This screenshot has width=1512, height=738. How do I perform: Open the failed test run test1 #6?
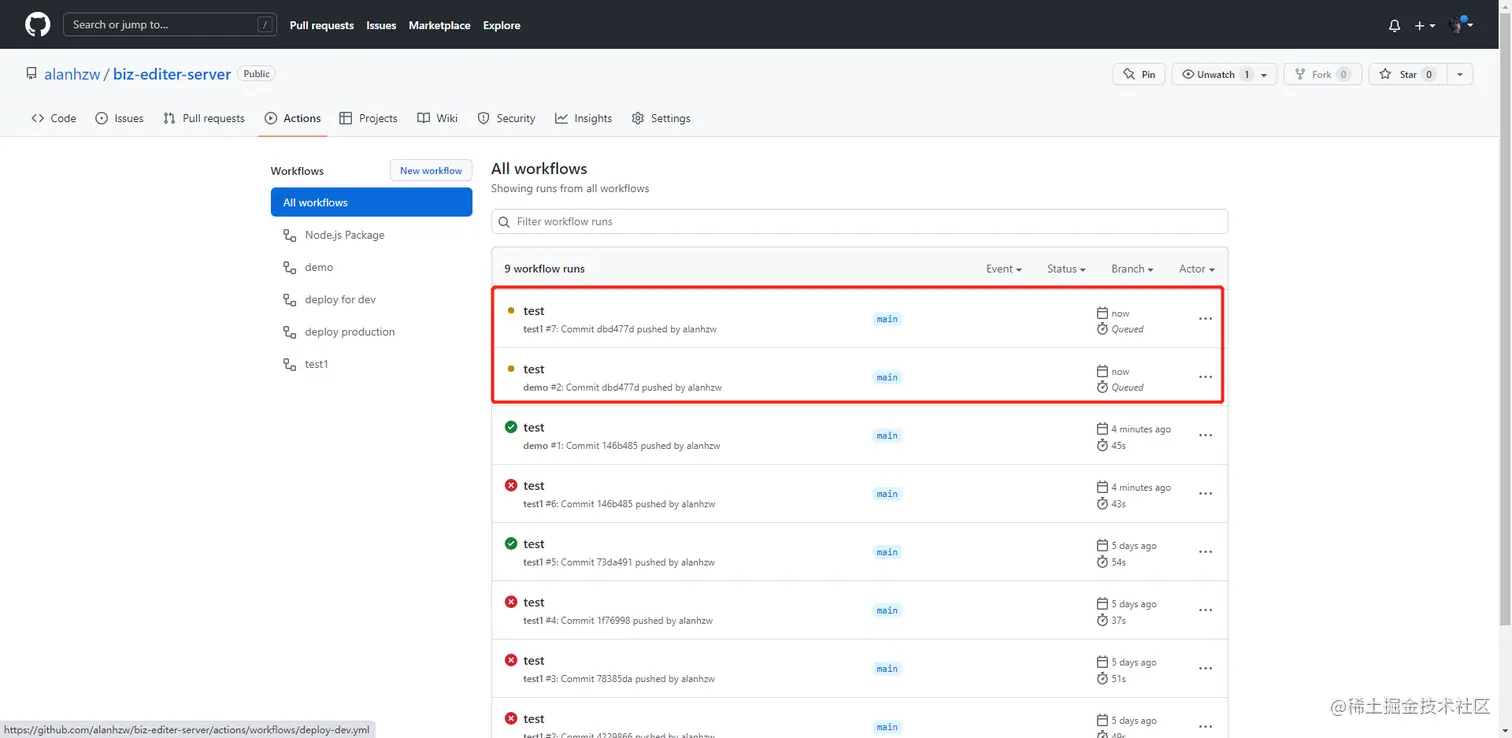[x=534, y=486]
